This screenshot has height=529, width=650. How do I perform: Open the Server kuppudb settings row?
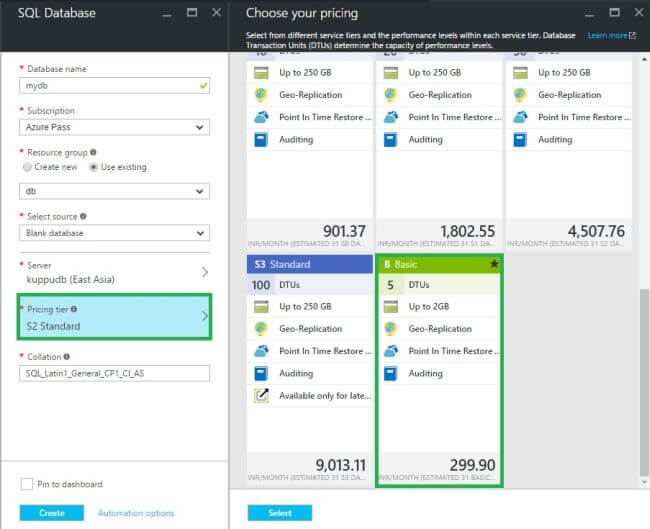(x=115, y=272)
